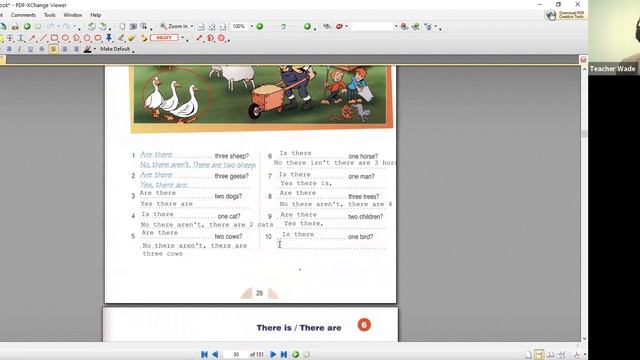
Task: Click the Fit Page icon
Action: pos(212,27)
